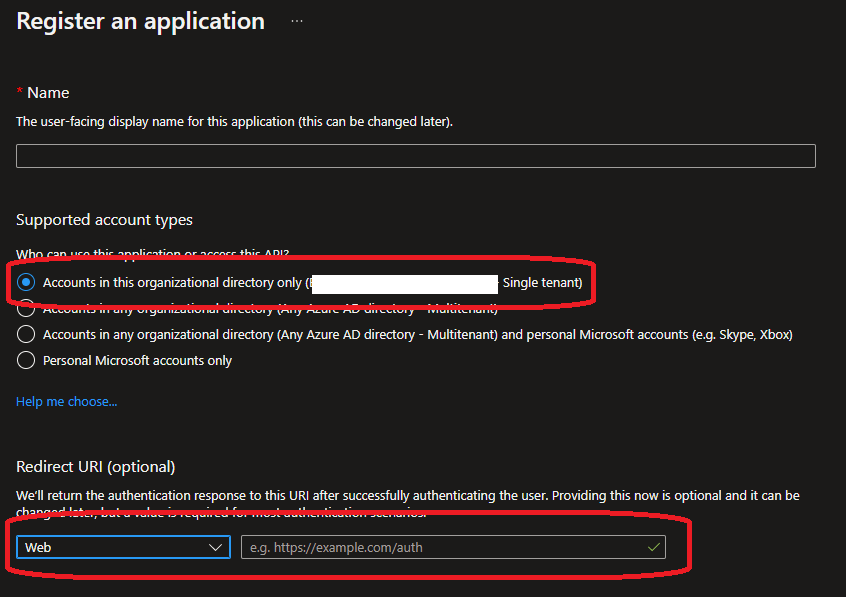This screenshot has width=846, height=597.
Task: Focus the application Name text field
Action: (x=415, y=156)
